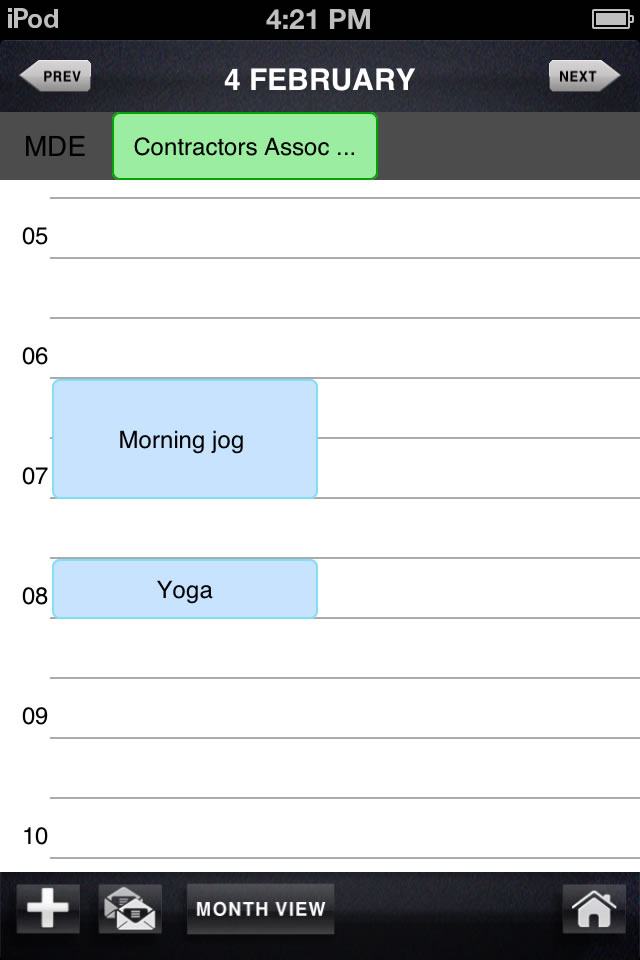This screenshot has height=960, width=640.
Task: Tap the PREV arrow button
Action: coord(55,77)
